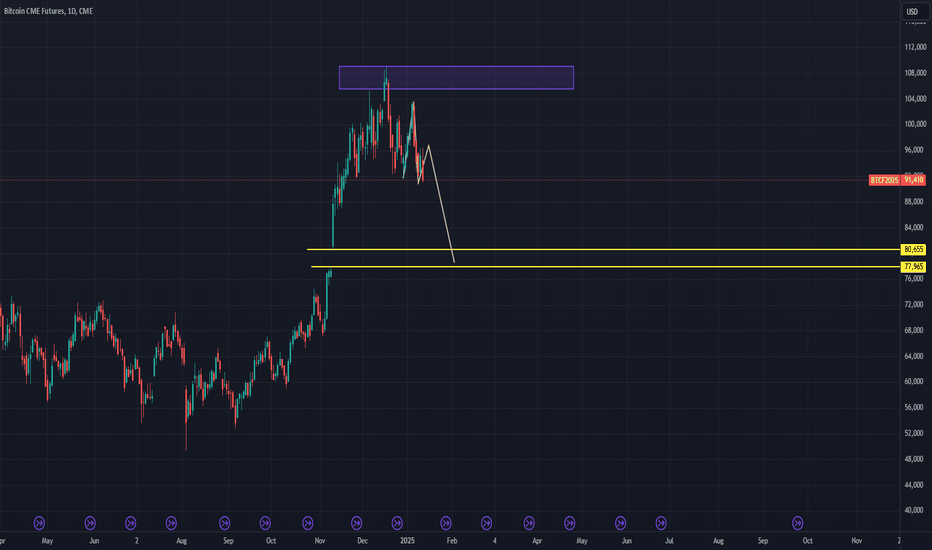Screen dimensions: 932x550
Task: Open the last event marker on the timeline
Action: (x=798, y=523)
